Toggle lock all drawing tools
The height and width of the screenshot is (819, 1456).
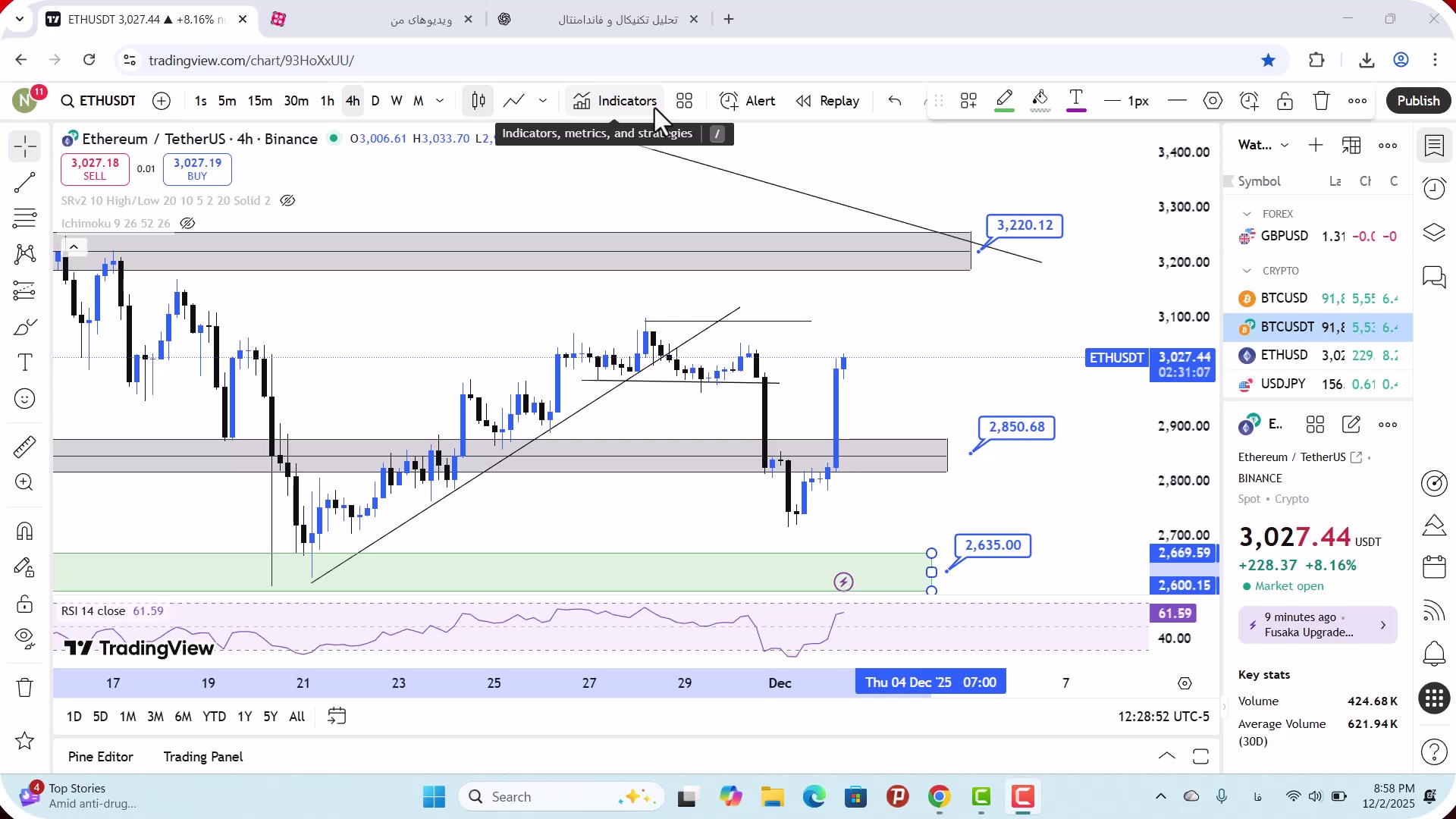coord(25,604)
